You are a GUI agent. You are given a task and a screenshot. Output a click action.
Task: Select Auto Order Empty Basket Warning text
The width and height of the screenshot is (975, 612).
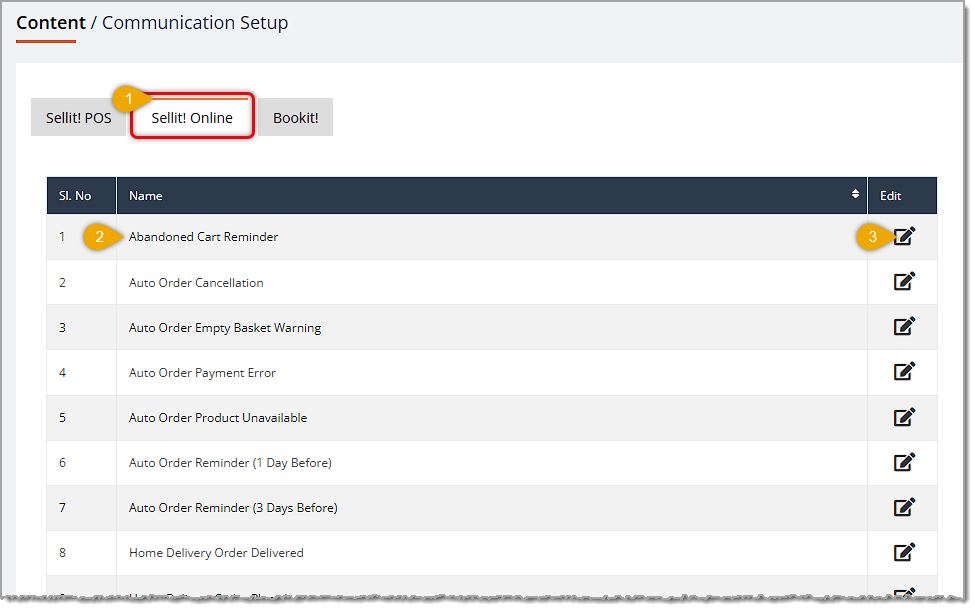[224, 328]
